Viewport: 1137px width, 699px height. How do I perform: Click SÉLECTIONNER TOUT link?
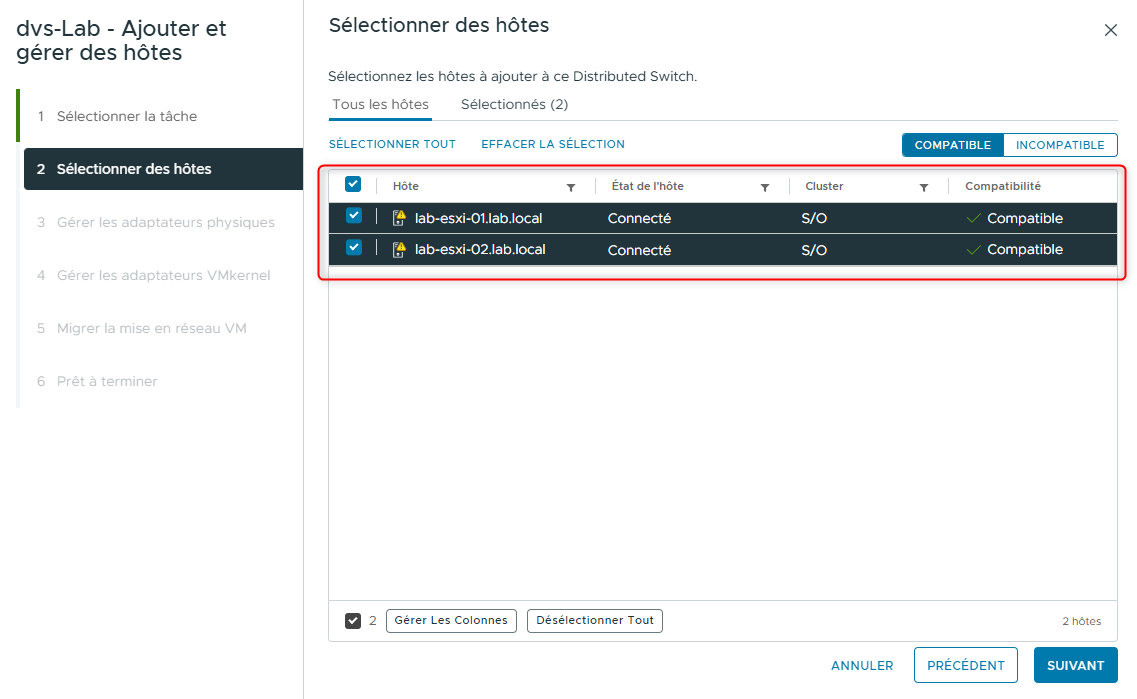coord(392,144)
